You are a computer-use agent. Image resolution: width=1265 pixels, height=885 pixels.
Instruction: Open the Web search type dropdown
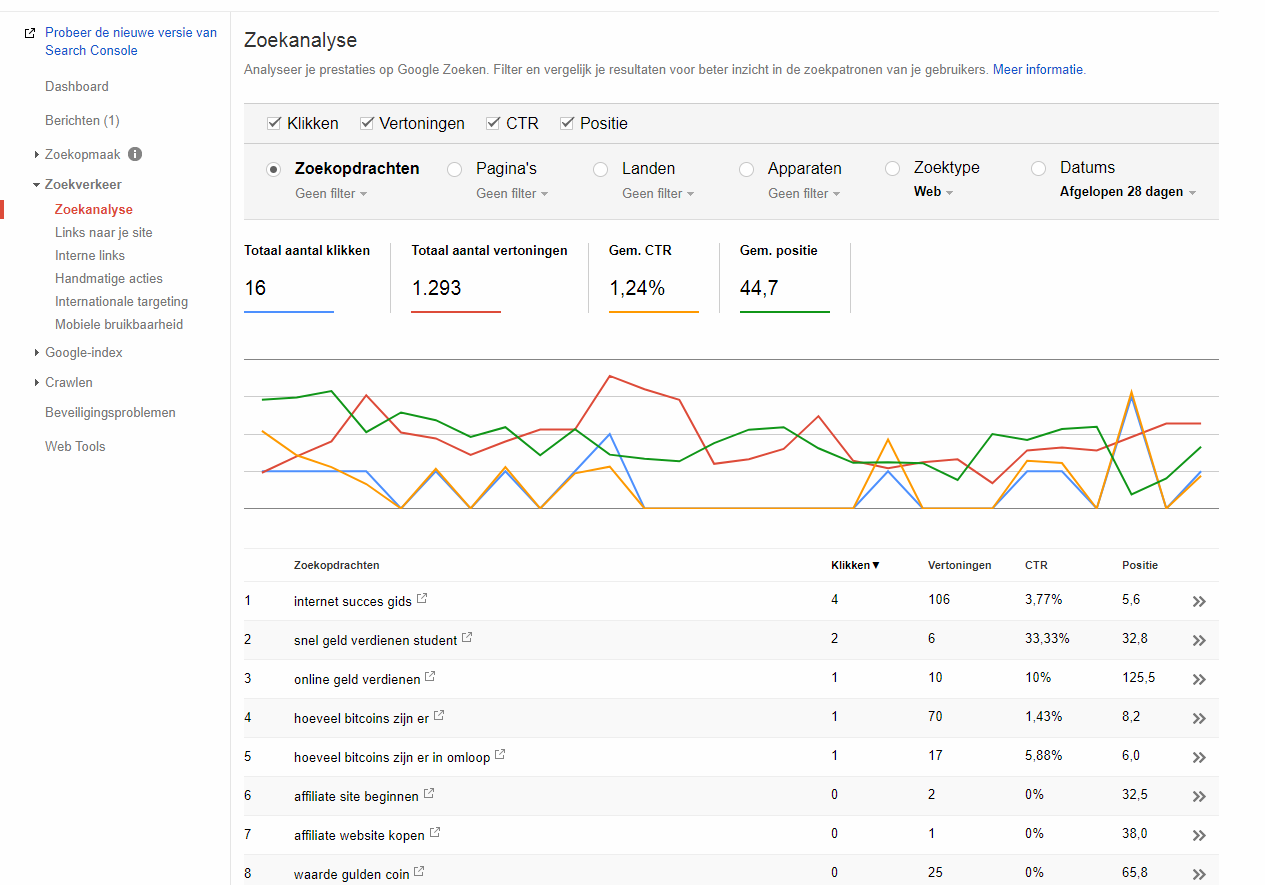pos(934,192)
